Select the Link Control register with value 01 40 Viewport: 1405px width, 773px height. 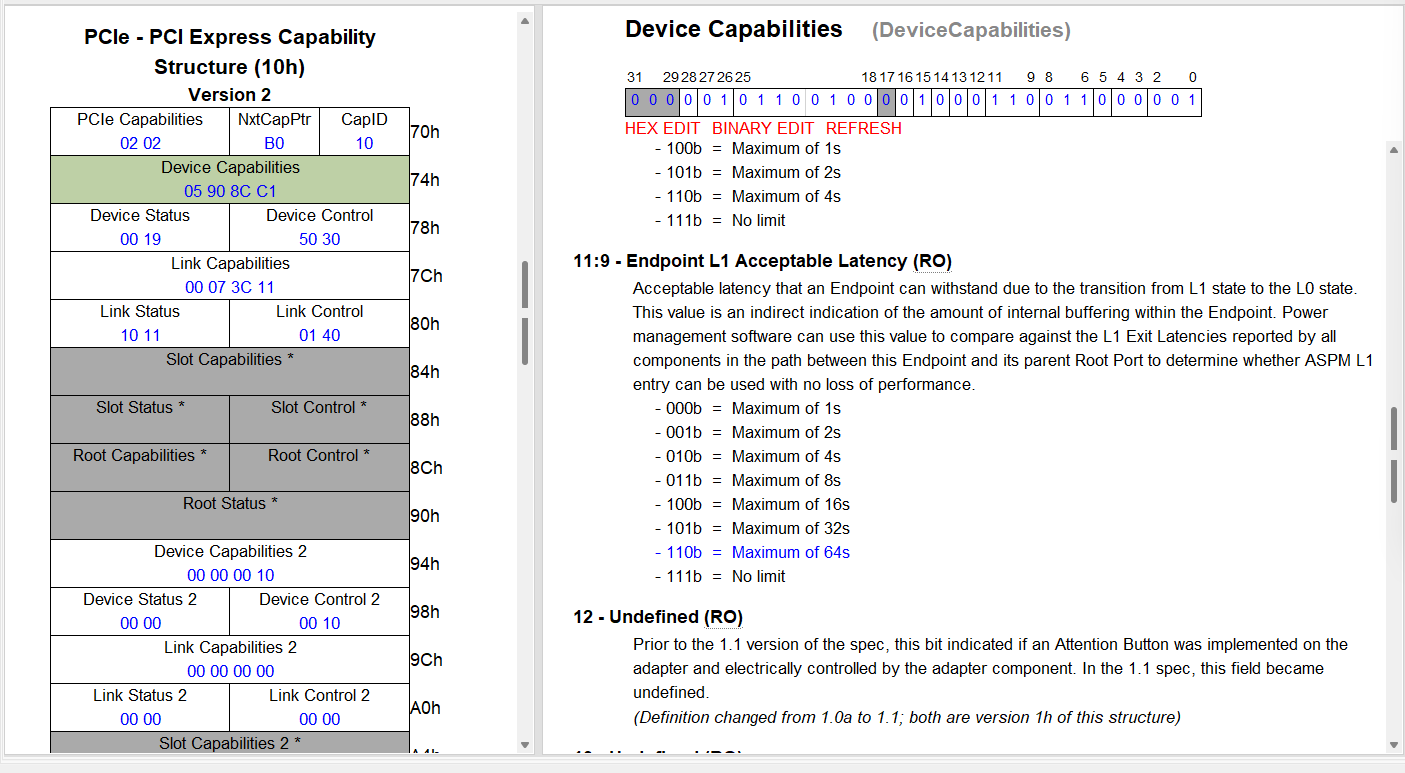click(320, 323)
